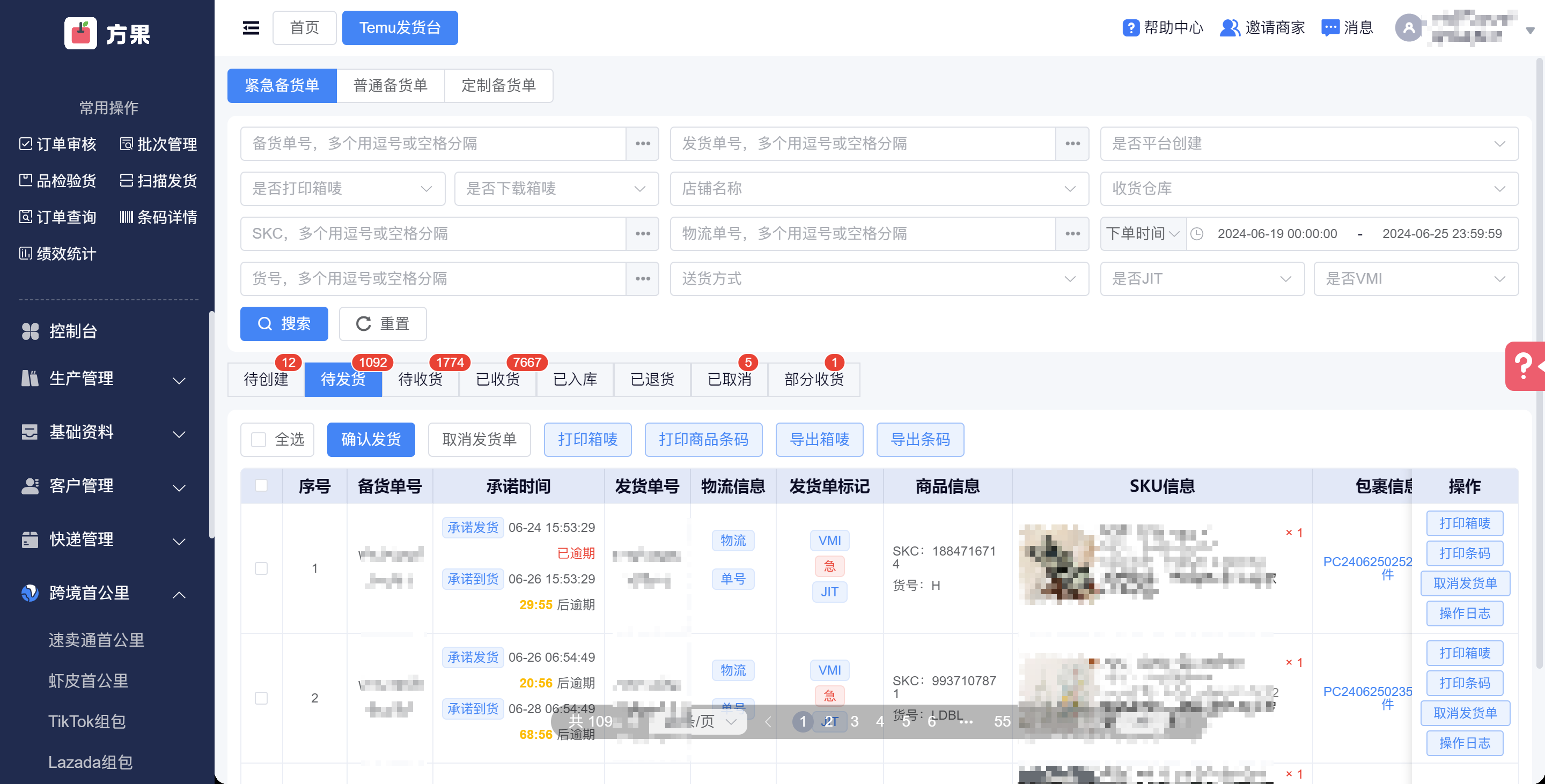Click the 邀请商家 invite icon
Image resolution: width=1545 pixels, height=784 pixels.
[1229, 27]
